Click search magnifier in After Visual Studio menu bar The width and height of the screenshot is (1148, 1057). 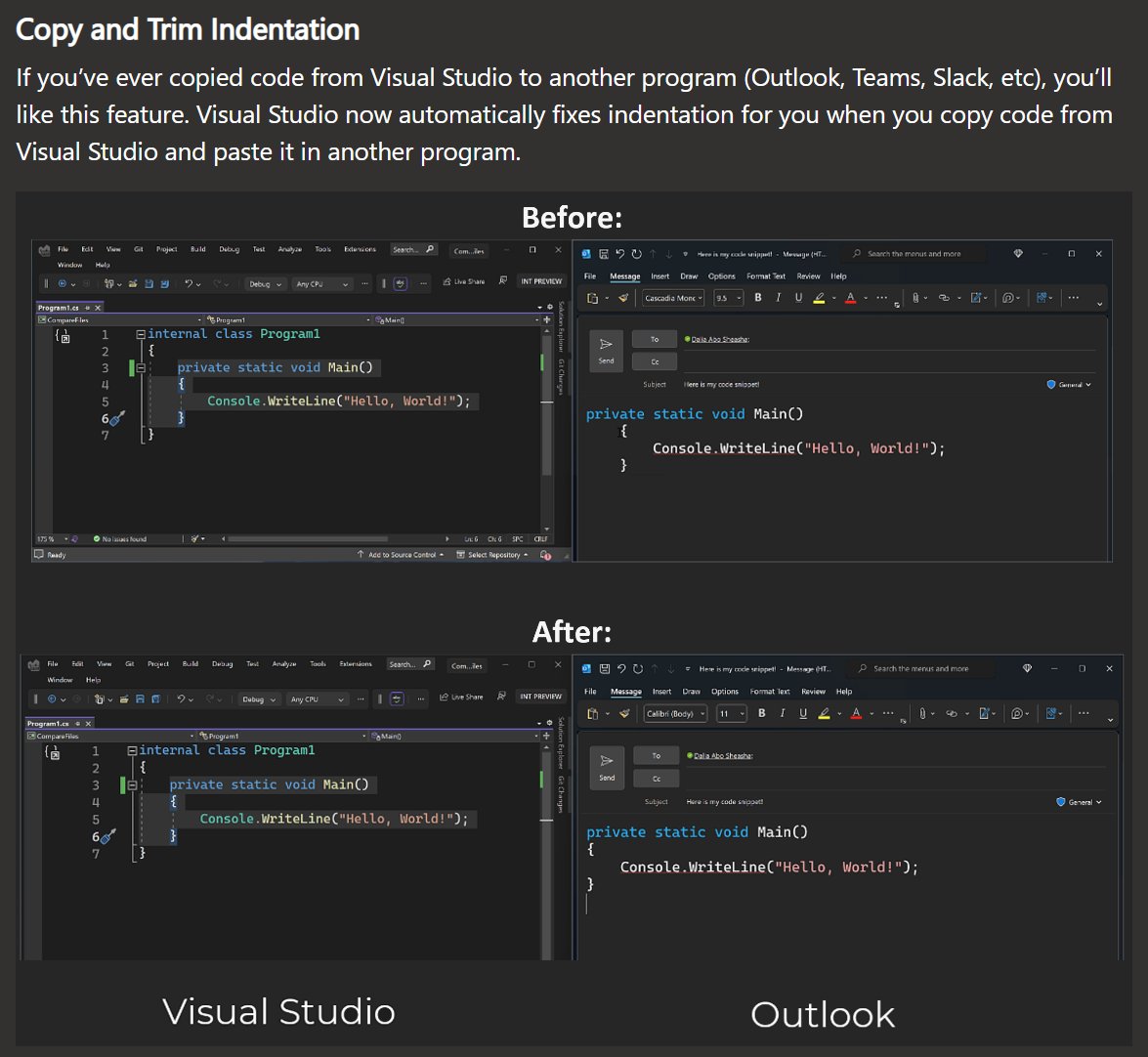tap(428, 664)
